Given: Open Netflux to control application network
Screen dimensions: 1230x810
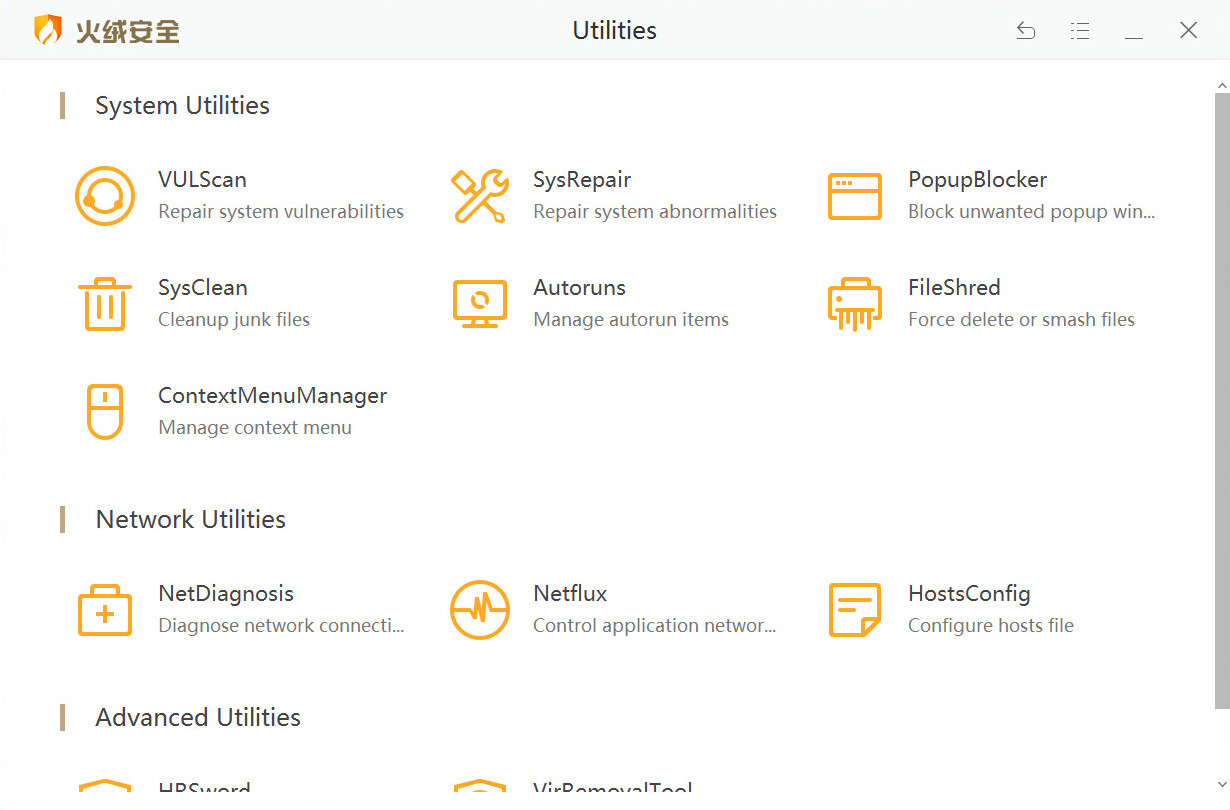Looking at the screenshot, I should click(x=480, y=609).
